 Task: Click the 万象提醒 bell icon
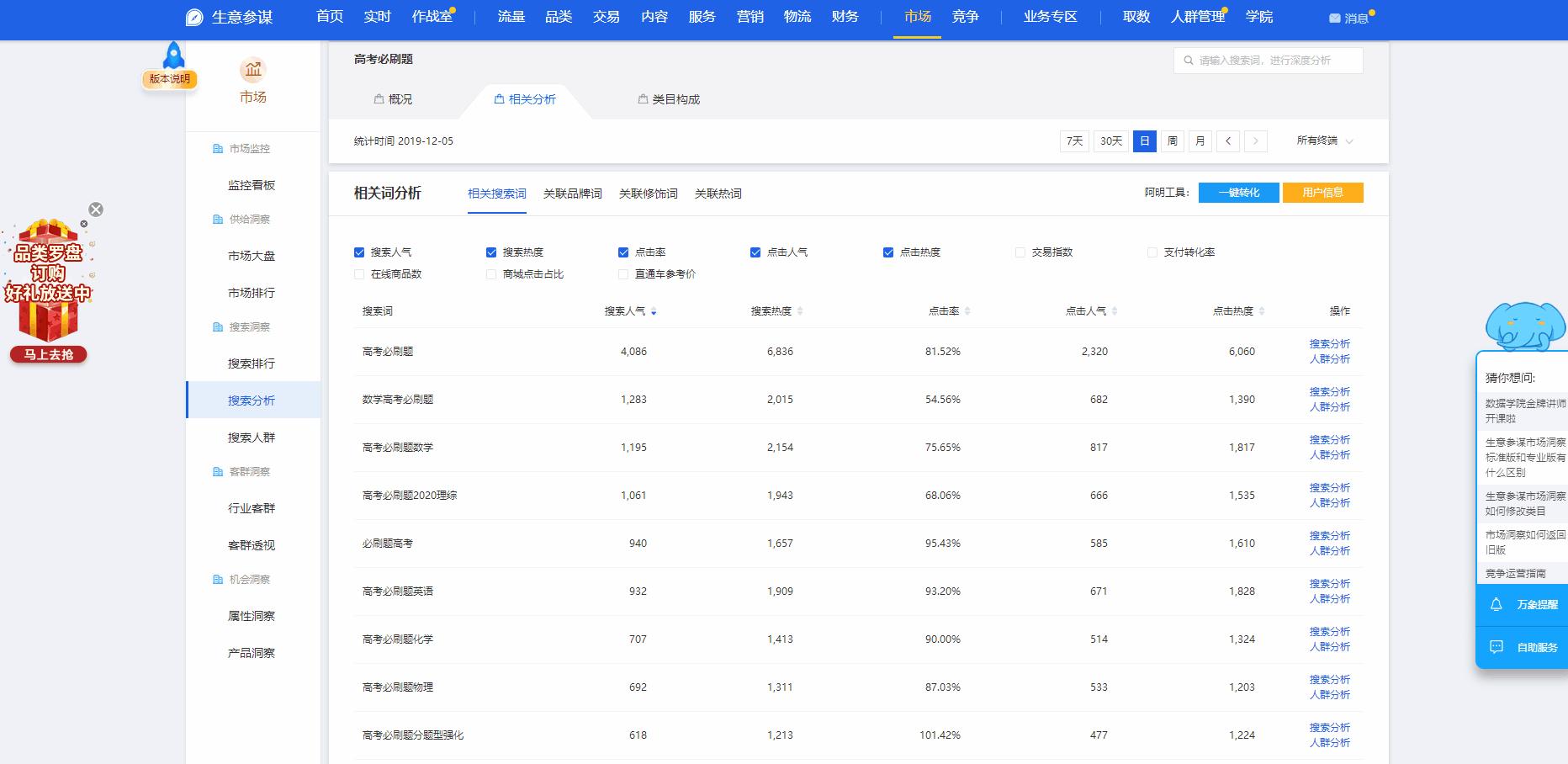pyautogui.click(x=1496, y=604)
